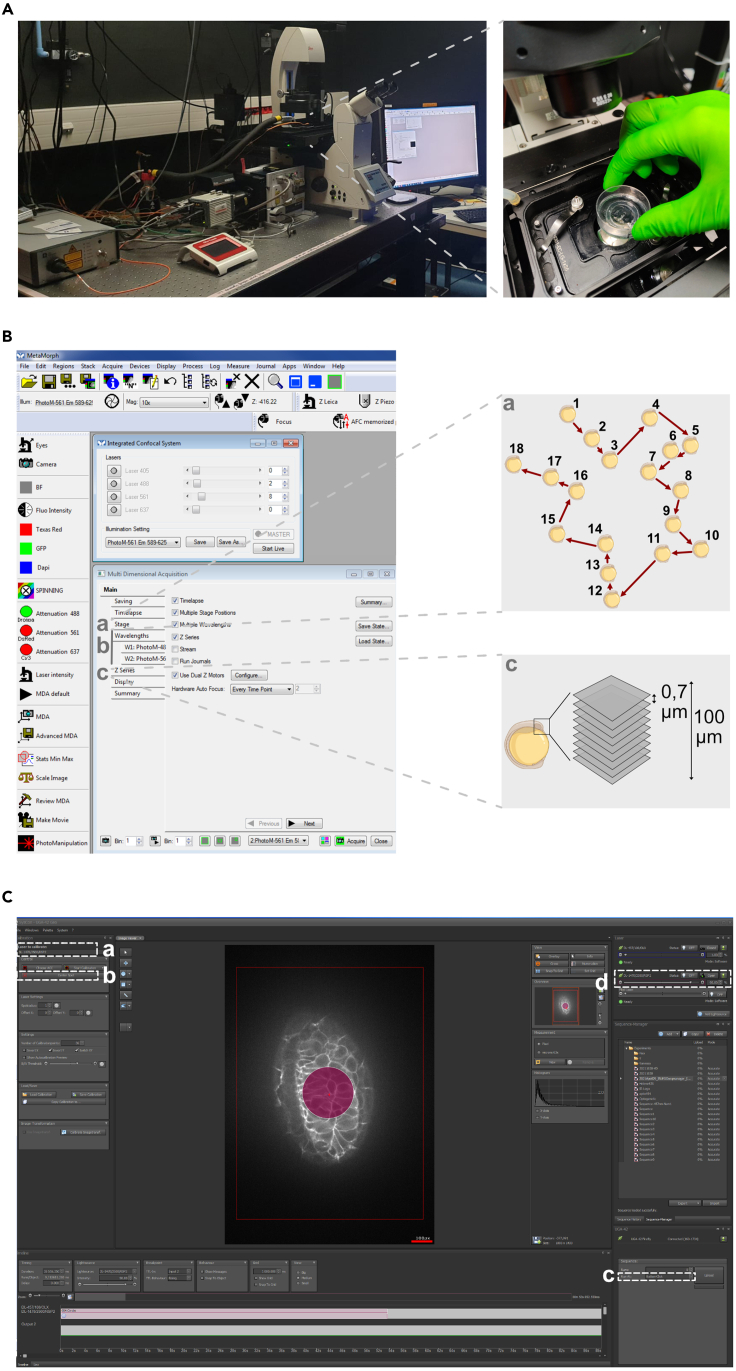Click Configure... button
Viewport: 736px width, 1371px height.
(x=249, y=675)
